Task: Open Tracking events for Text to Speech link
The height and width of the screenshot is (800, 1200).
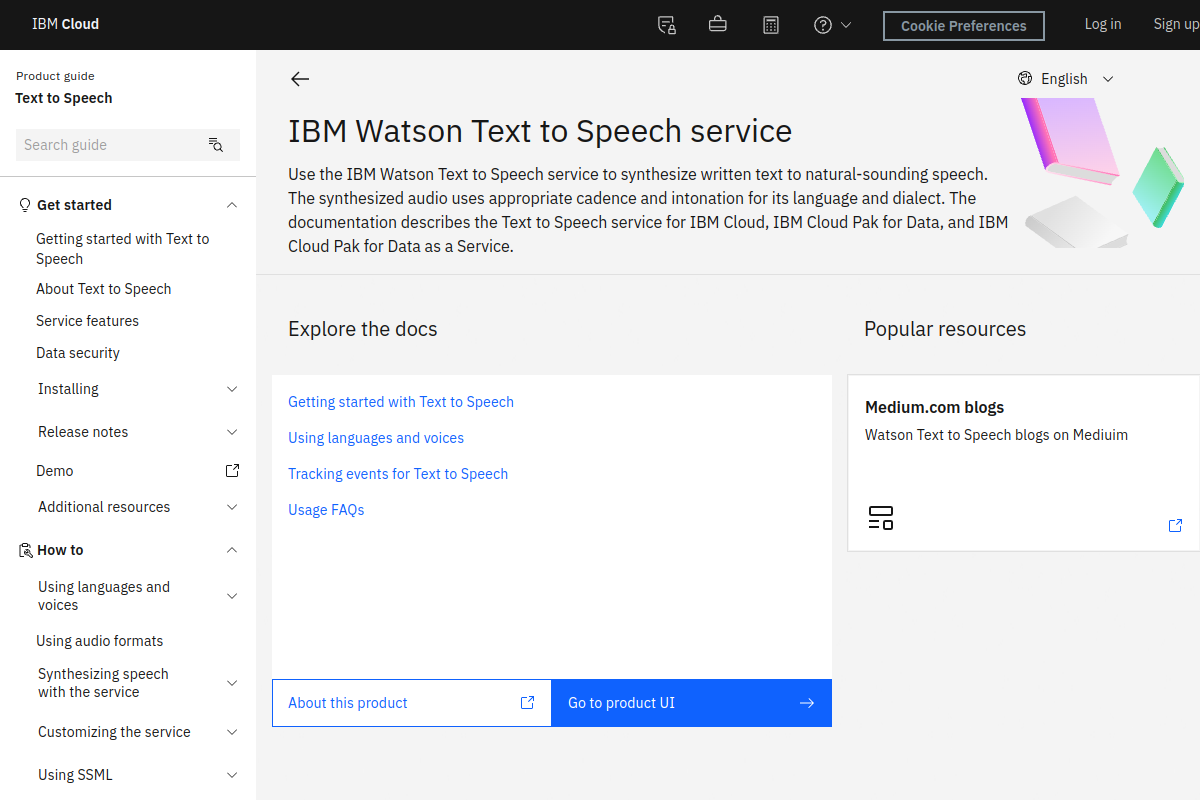Action: (x=398, y=474)
